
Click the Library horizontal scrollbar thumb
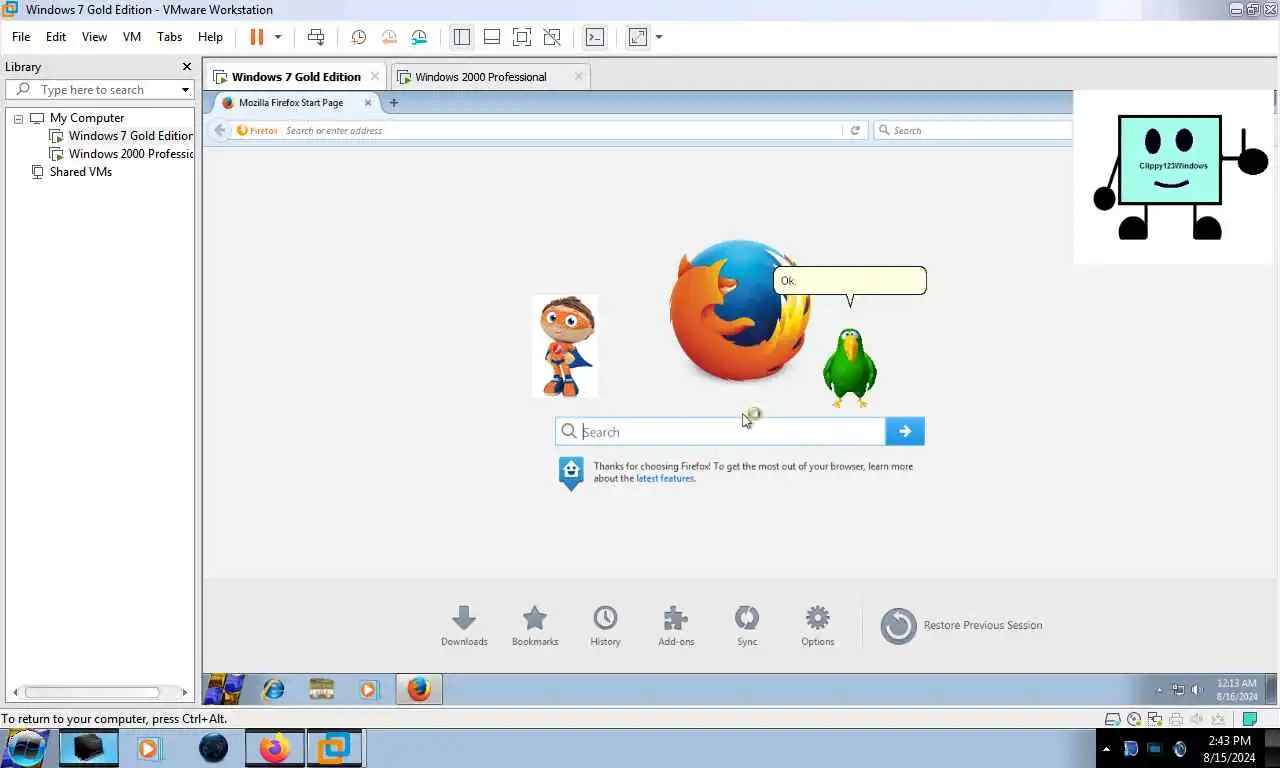[x=92, y=692]
